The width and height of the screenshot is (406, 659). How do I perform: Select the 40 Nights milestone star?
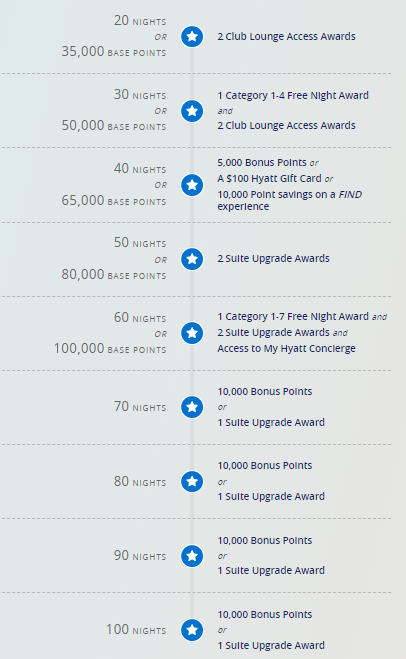[x=192, y=185]
